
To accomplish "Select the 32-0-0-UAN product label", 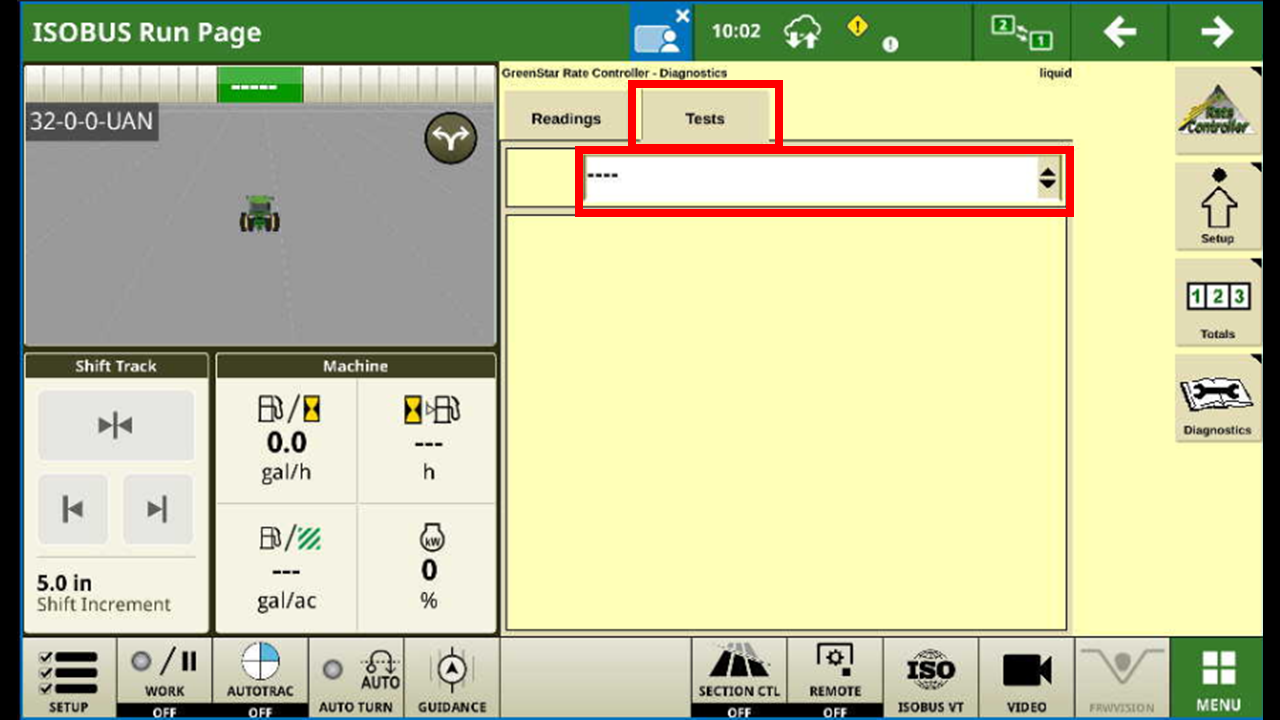I will point(91,122).
